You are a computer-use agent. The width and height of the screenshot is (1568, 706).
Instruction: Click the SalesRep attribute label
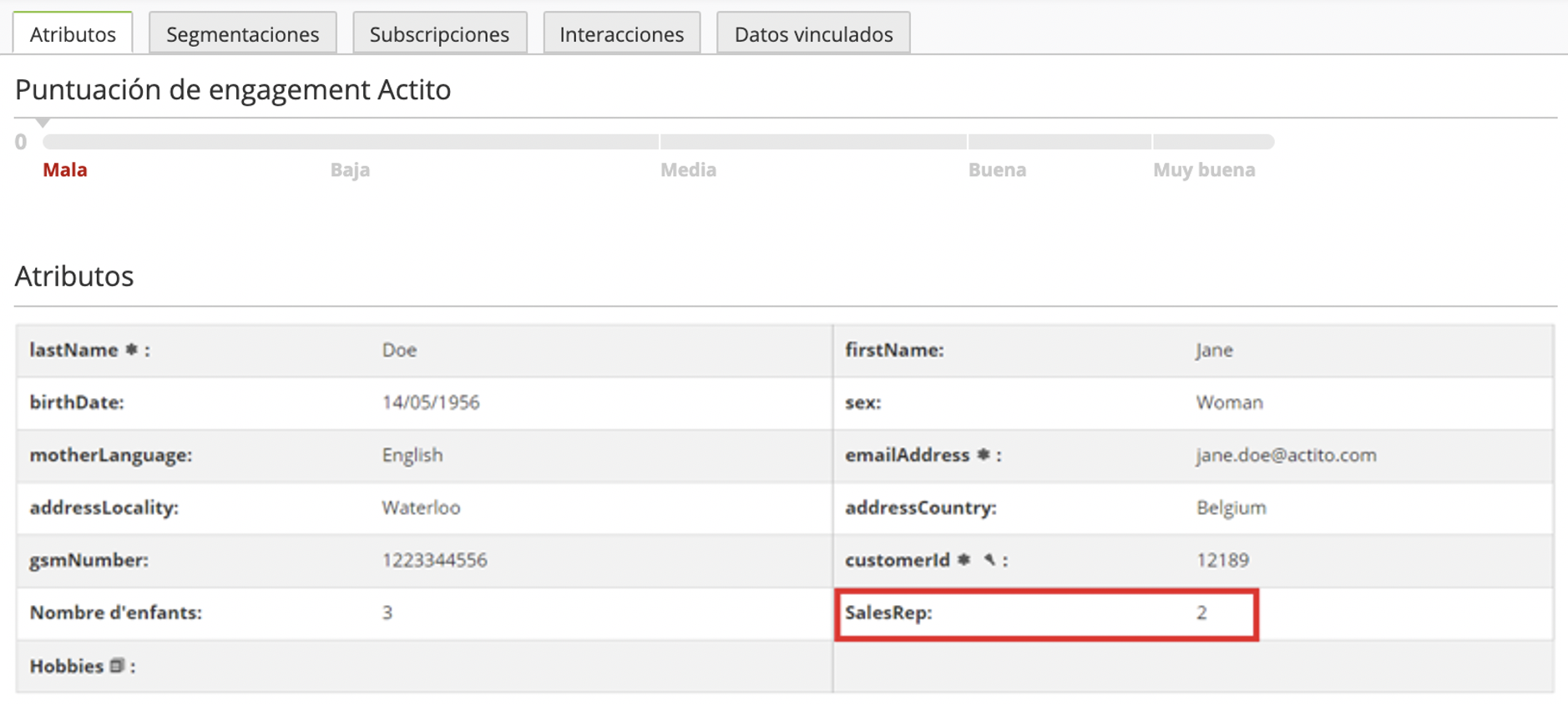[888, 613]
